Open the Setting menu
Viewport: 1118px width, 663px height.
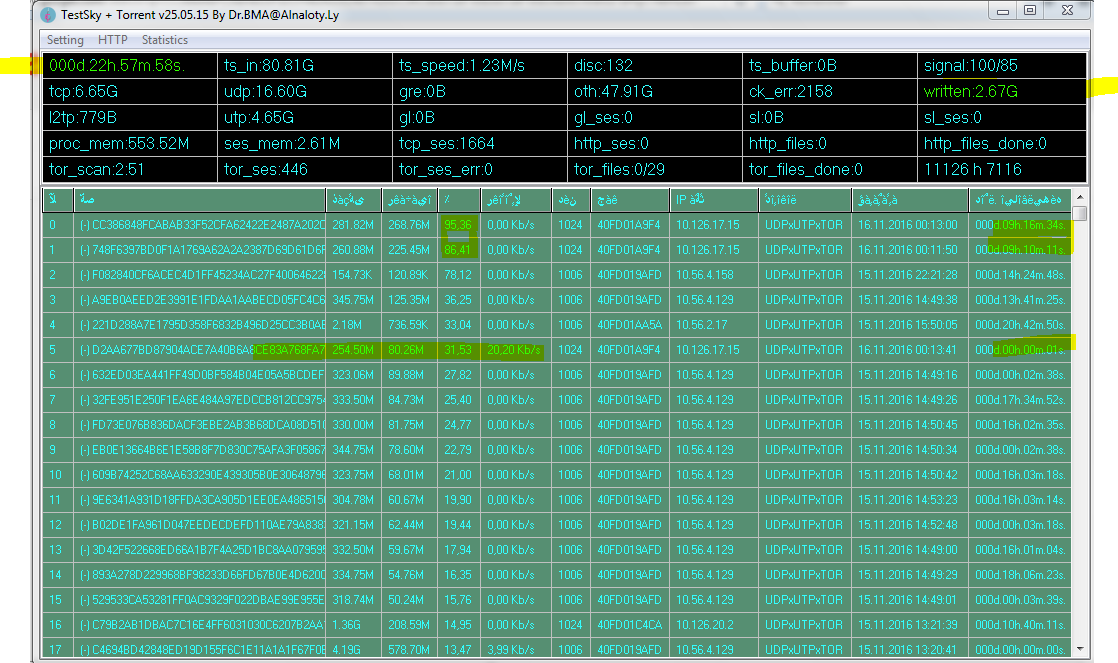click(x=66, y=40)
